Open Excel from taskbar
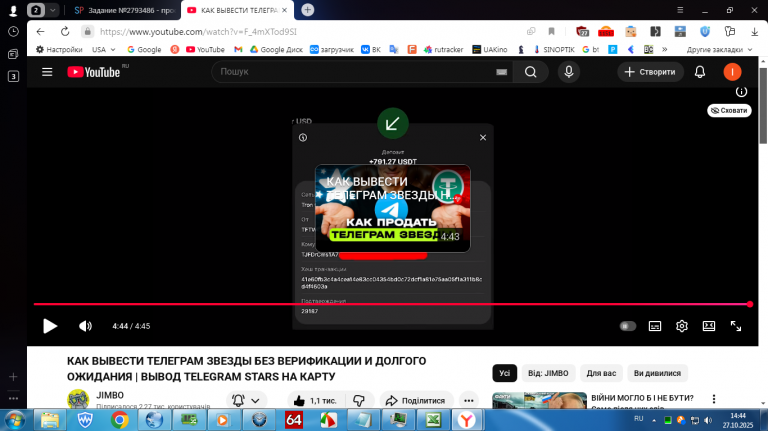Viewport: 768px width, 431px height. 433,420
